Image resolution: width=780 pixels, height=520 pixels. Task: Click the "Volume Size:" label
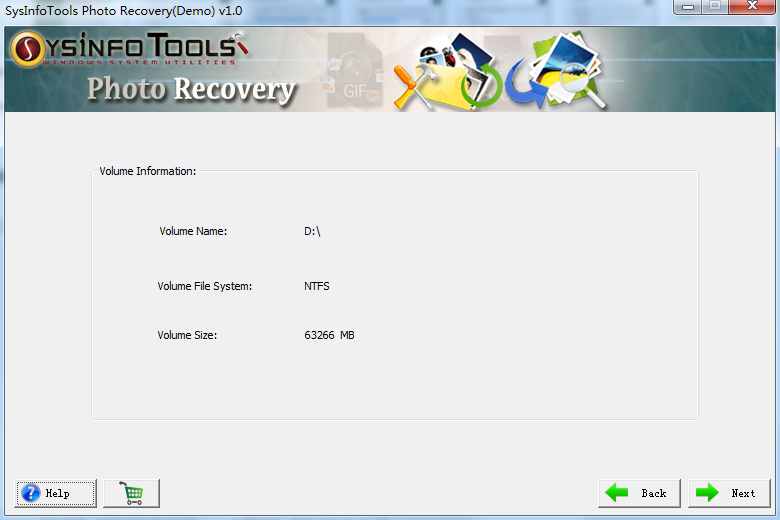188,335
